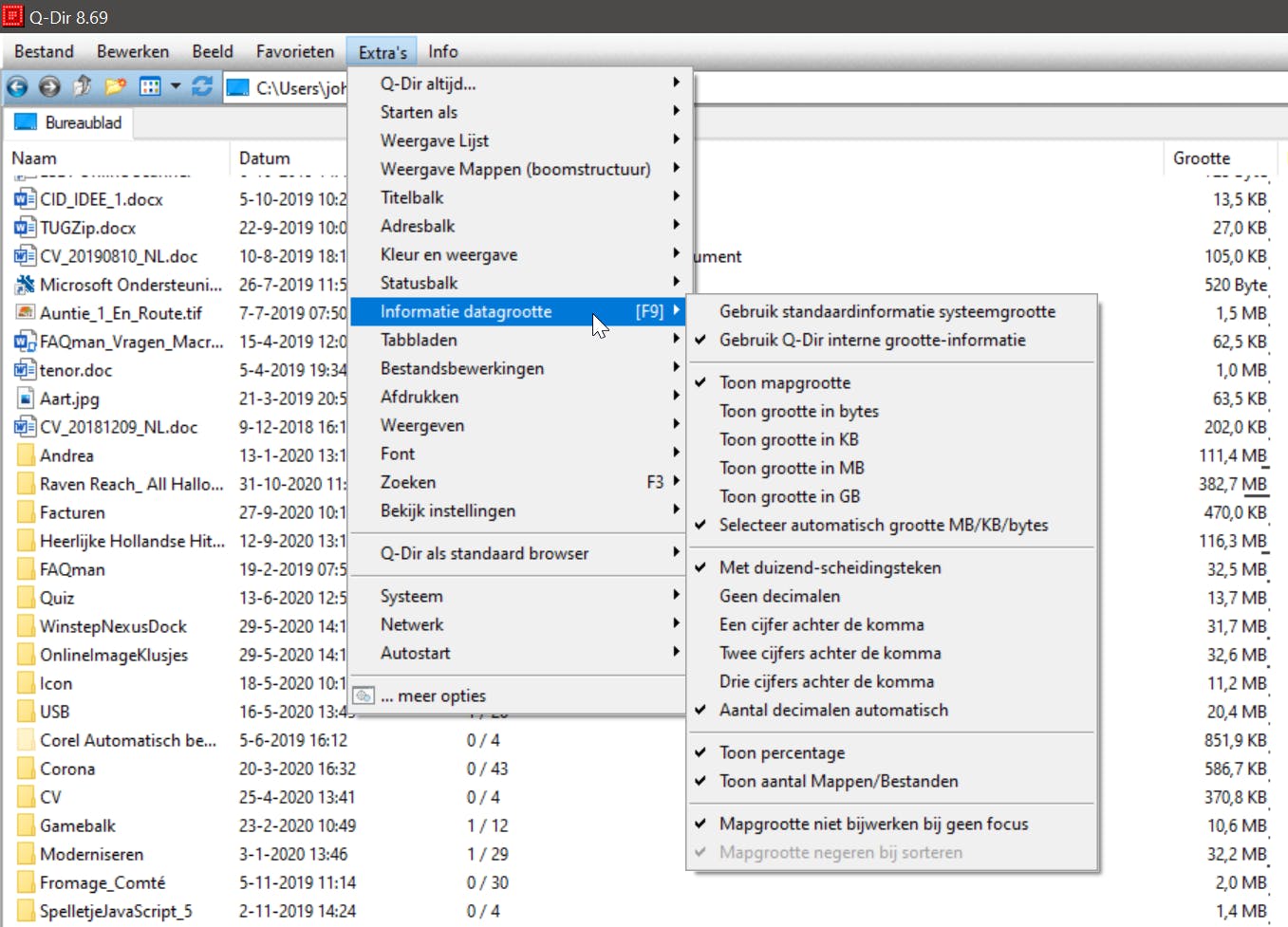Image resolution: width=1288 pixels, height=927 pixels.
Task: Open the view mode dropdown arrow
Action: coord(176,87)
